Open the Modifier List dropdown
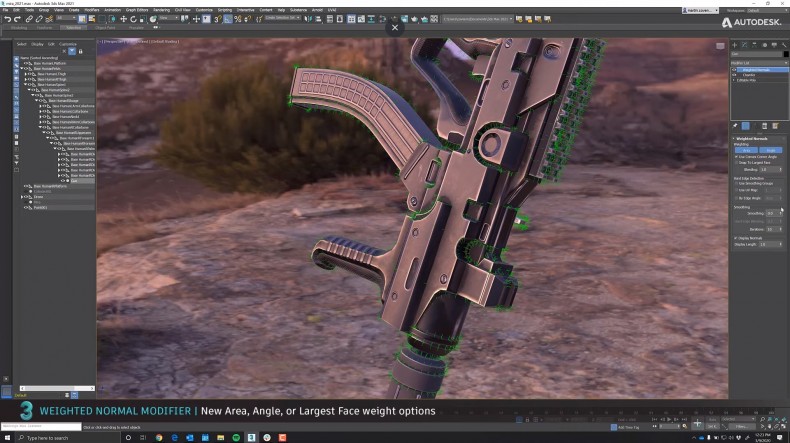The width and height of the screenshot is (790, 443). pos(755,62)
